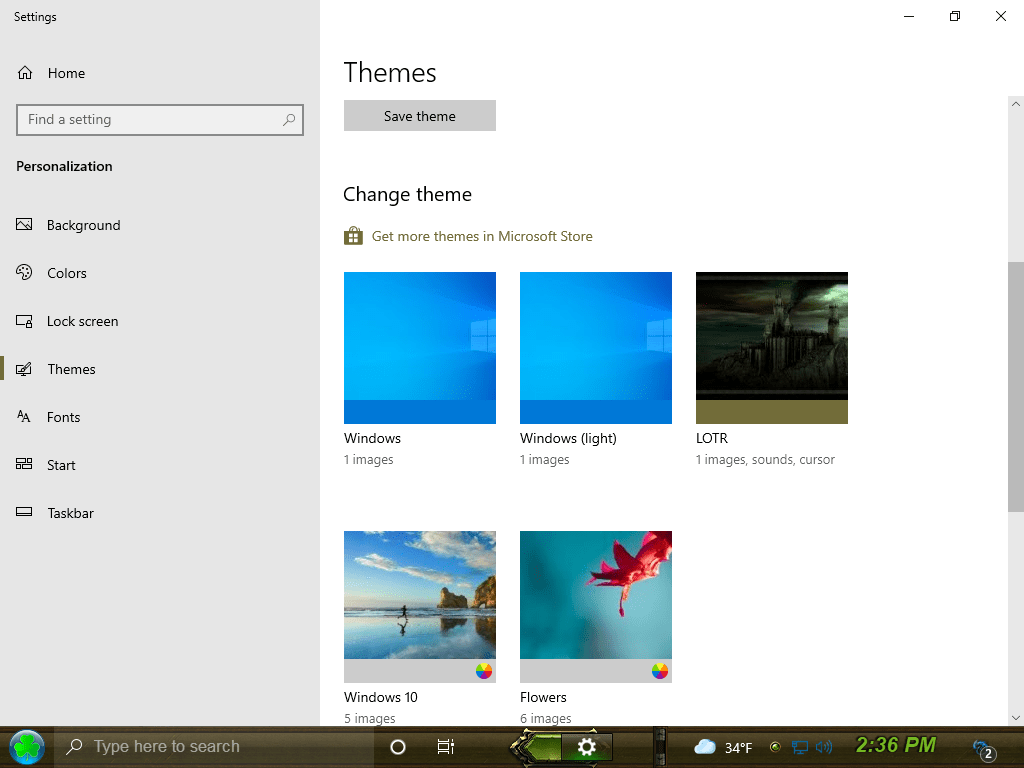The height and width of the screenshot is (768, 1024).
Task: Click the Home house icon
Action: coord(25,72)
